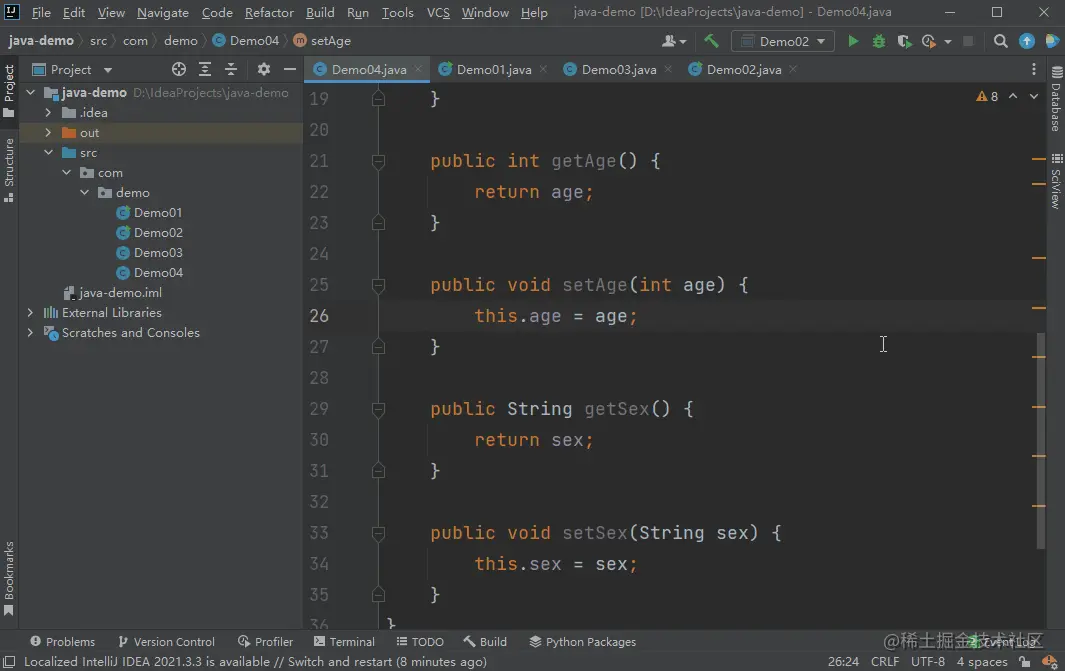Open Project panel settings gear
This screenshot has height=671, width=1065.
click(264, 69)
